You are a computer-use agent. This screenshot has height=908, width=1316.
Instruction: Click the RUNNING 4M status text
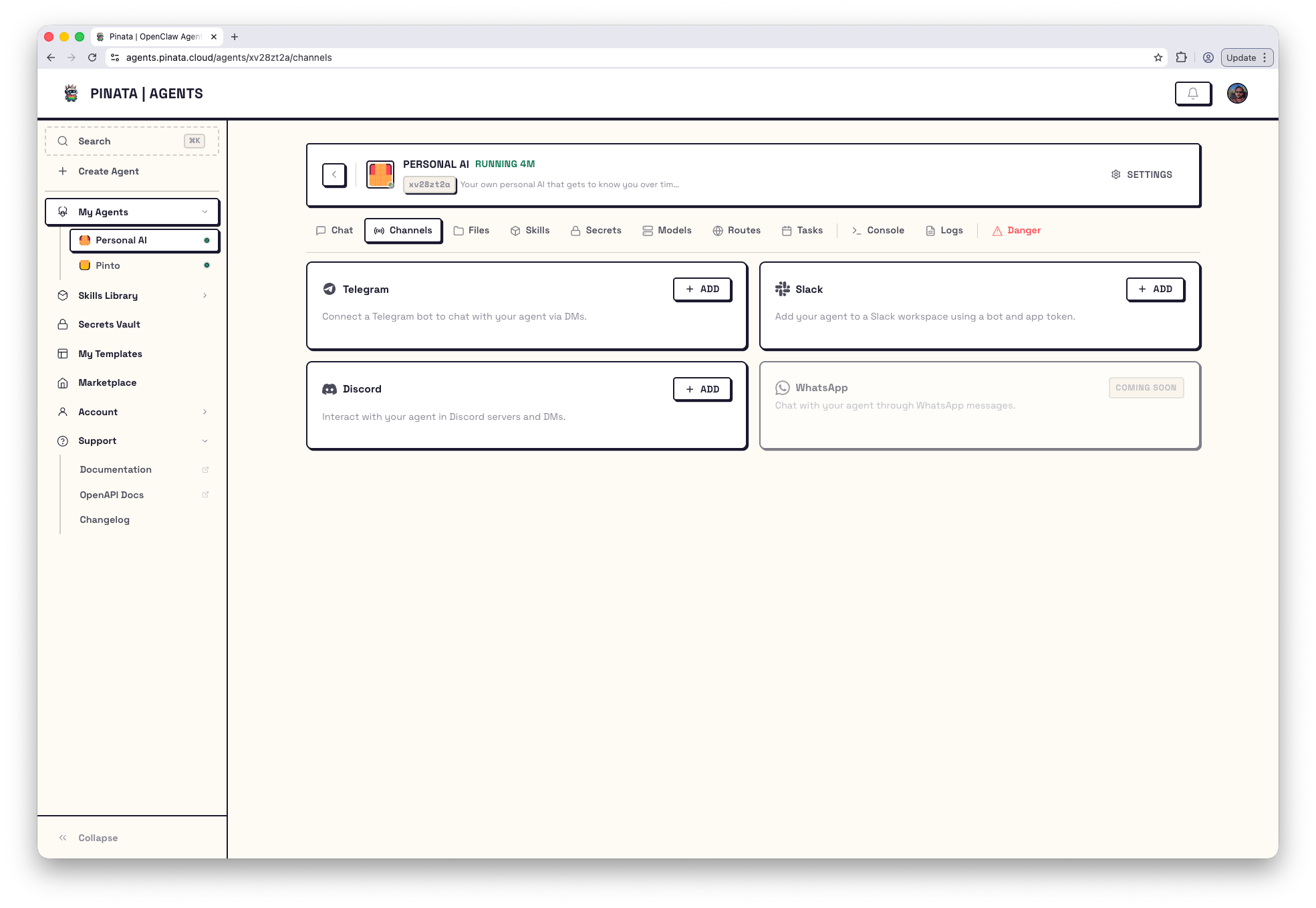pyautogui.click(x=505, y=164)
